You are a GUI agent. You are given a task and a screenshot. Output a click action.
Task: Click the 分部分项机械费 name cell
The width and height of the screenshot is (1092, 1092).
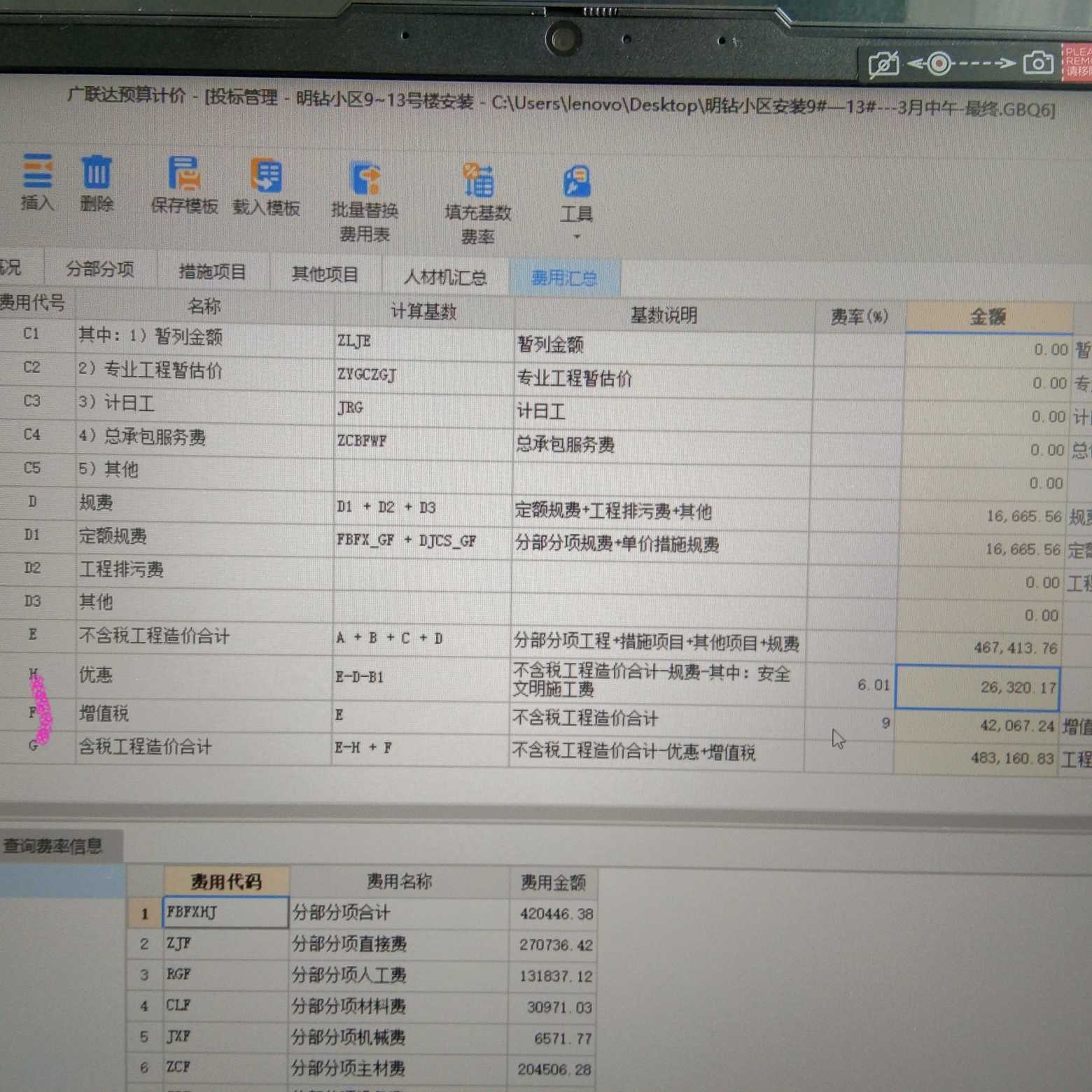point(399,1037)
